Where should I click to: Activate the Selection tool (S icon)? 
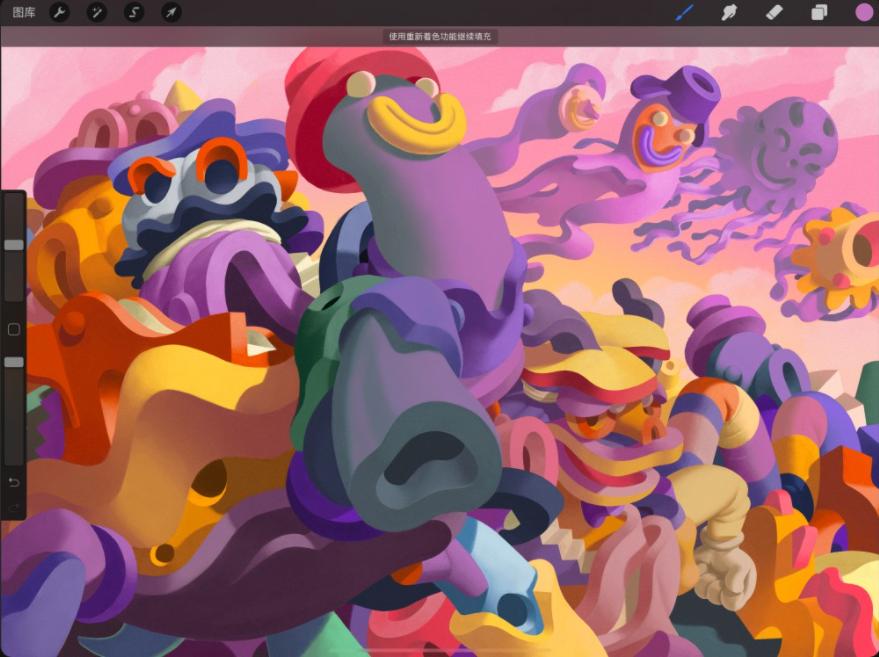coord(134,13)
